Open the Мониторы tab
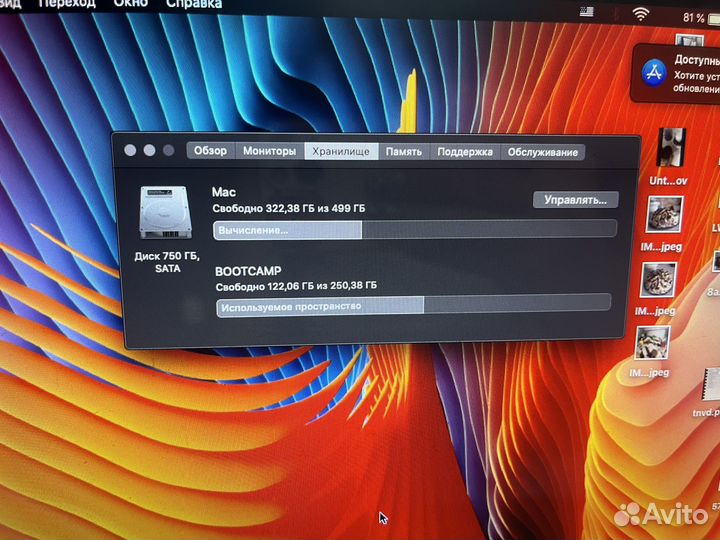The height and width of the screenshot is (540, 720). point(270,151)
